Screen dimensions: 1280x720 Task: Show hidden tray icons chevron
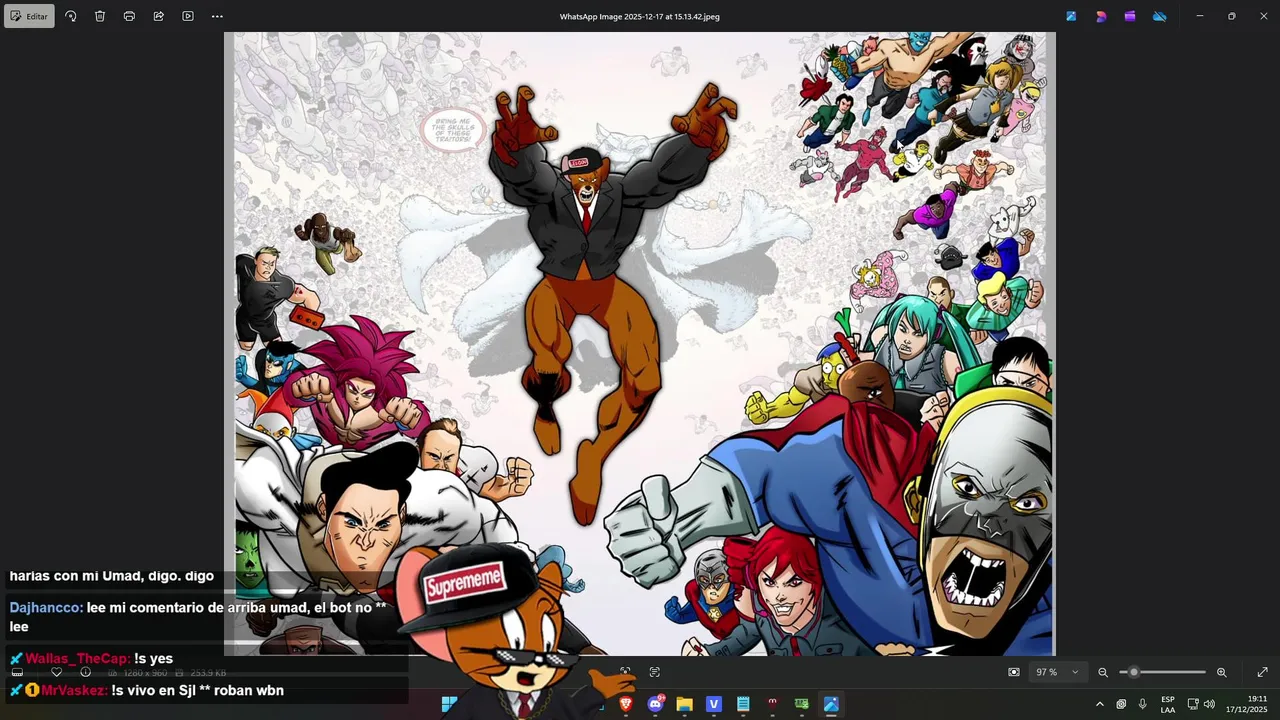point(1100,704)
